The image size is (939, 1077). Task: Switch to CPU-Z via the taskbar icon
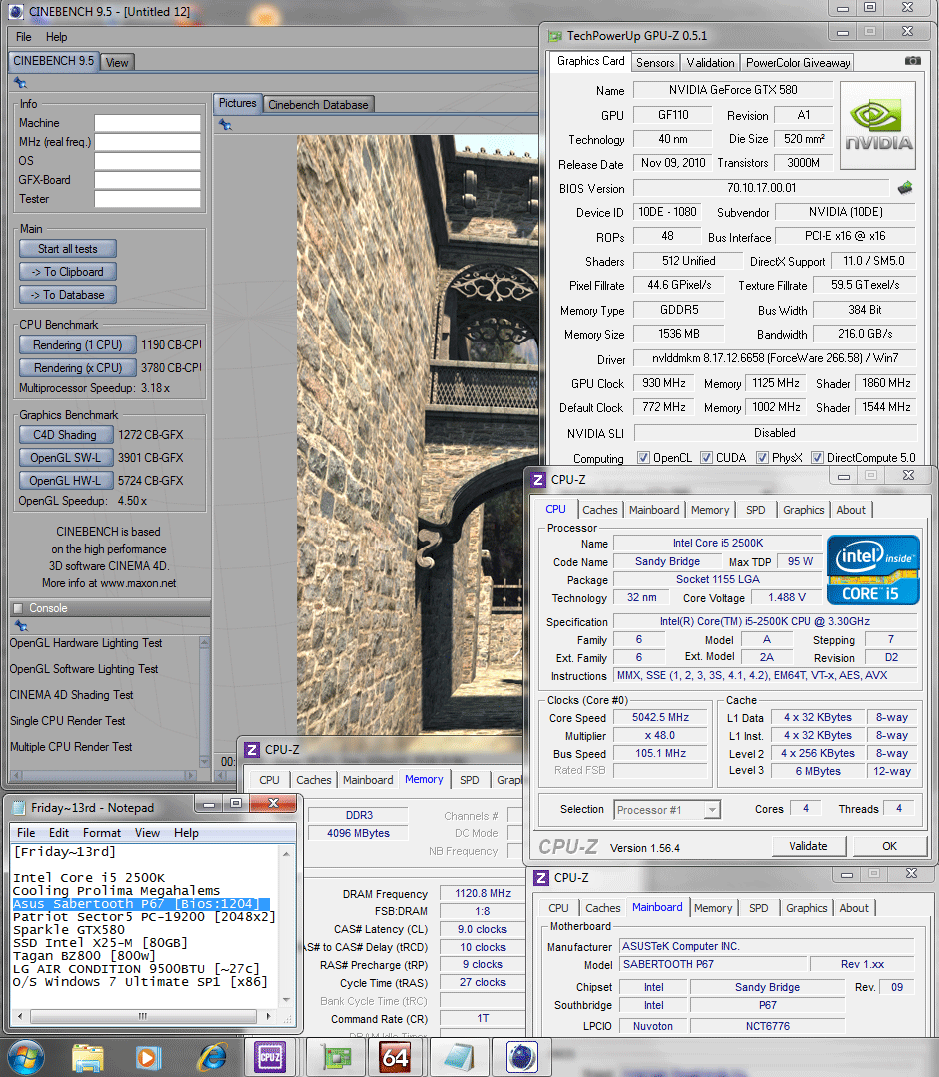click(270, 1058)
